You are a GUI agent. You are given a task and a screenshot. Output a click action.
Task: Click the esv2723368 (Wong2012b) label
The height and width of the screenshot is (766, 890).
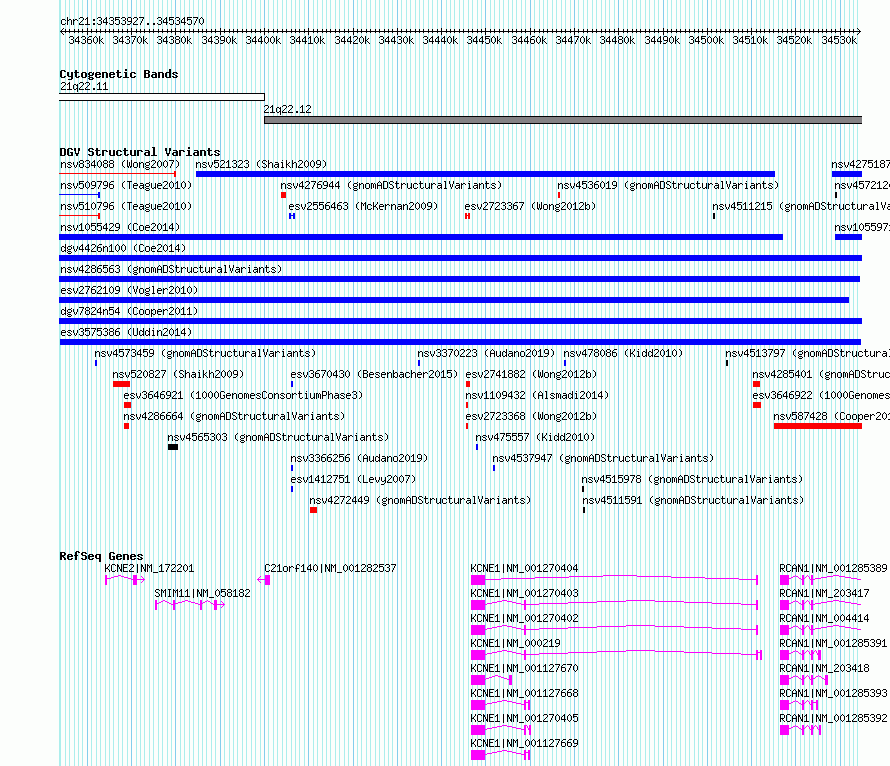pos(531,416)
